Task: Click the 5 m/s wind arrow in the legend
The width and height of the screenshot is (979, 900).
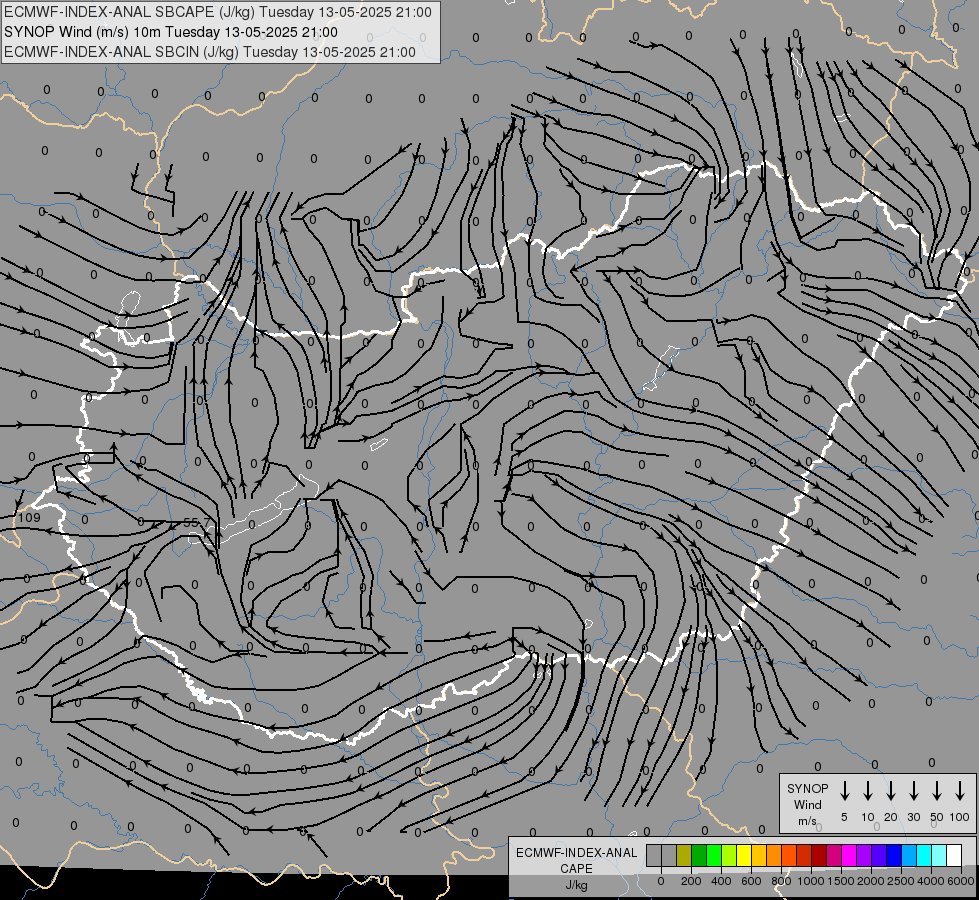Action: coord(844,791)
